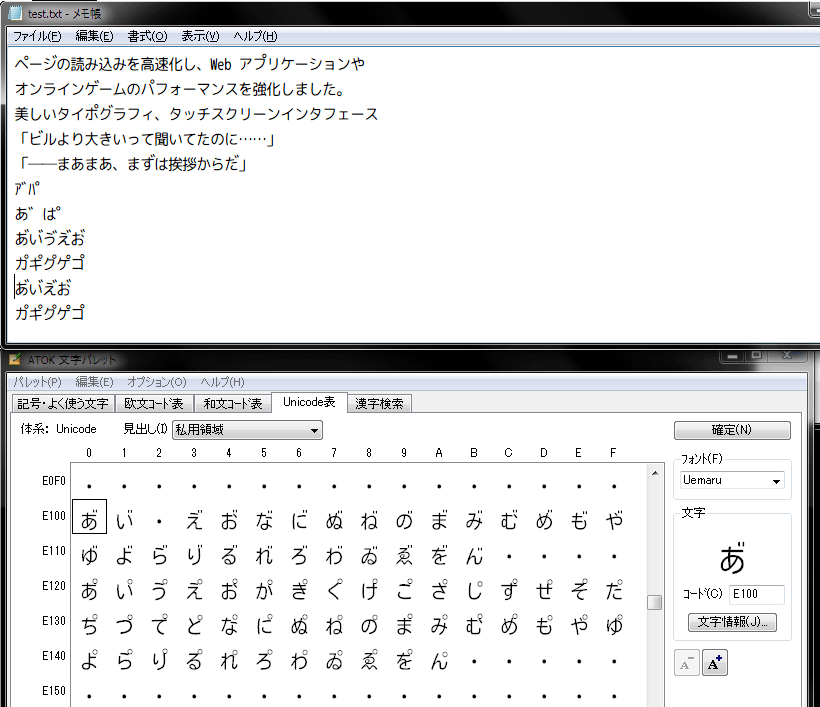Switch to the 和文コード表 tab
Viewport: 820px width, 707px height.
(233, 403)
